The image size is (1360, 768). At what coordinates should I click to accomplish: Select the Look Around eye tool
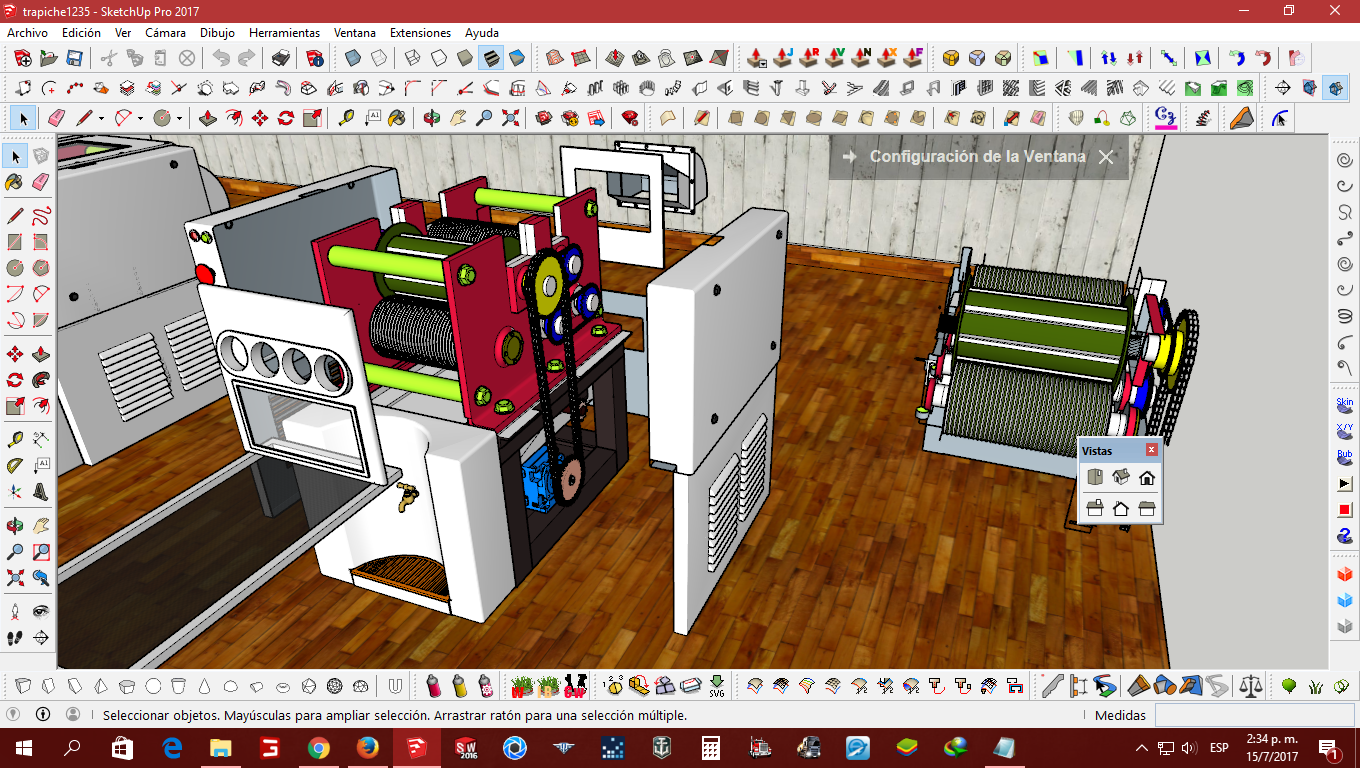coord(41,611)
